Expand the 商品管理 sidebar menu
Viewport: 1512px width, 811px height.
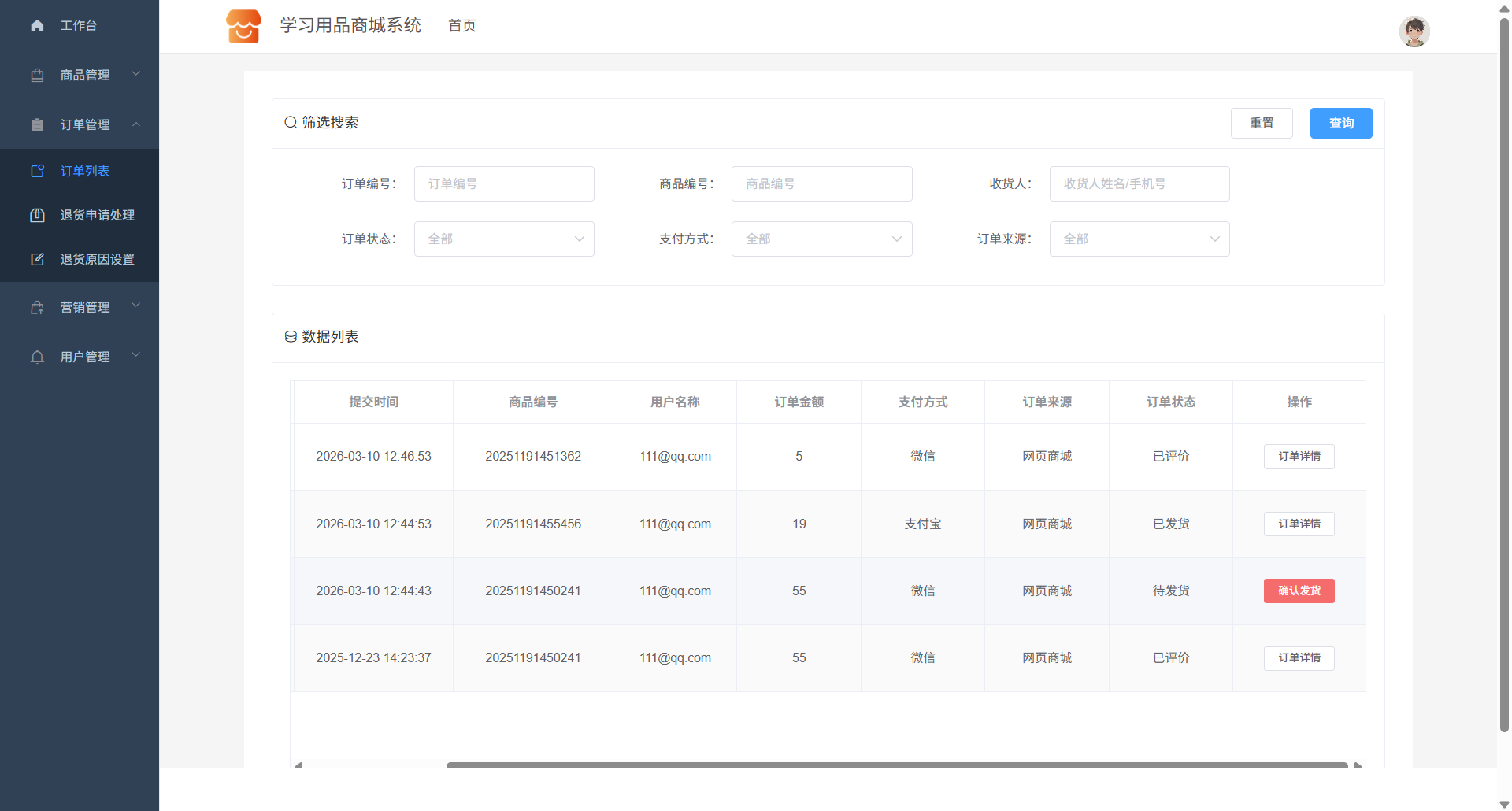pyautogui.click(x=85, y=75)
